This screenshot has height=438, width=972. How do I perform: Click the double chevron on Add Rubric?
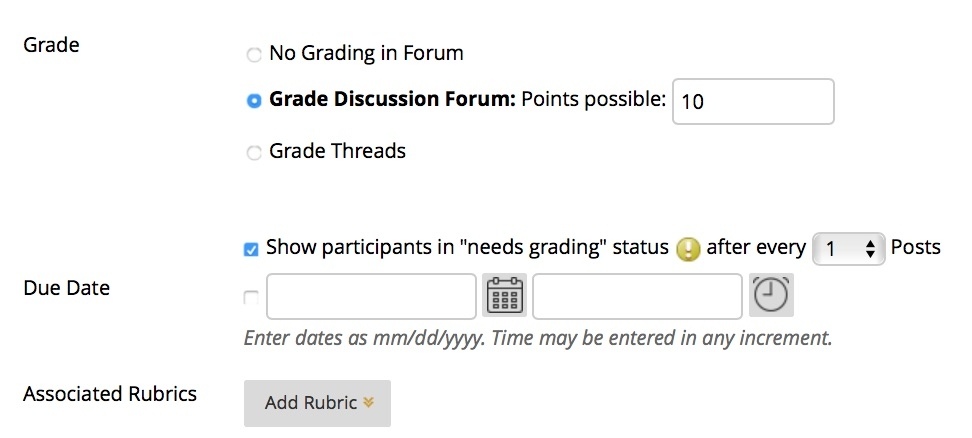369,403
